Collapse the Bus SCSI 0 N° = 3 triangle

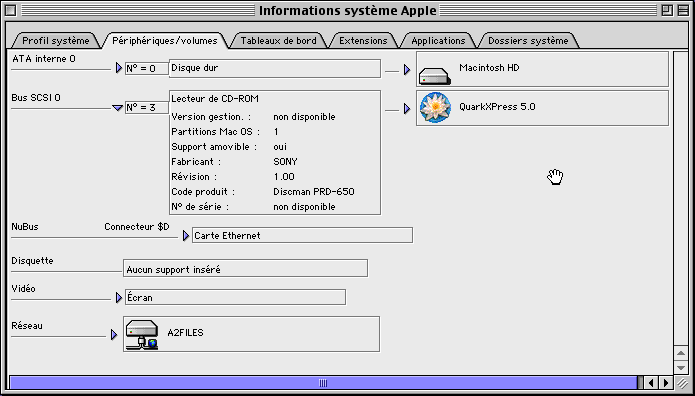click(x=117, y=108)
